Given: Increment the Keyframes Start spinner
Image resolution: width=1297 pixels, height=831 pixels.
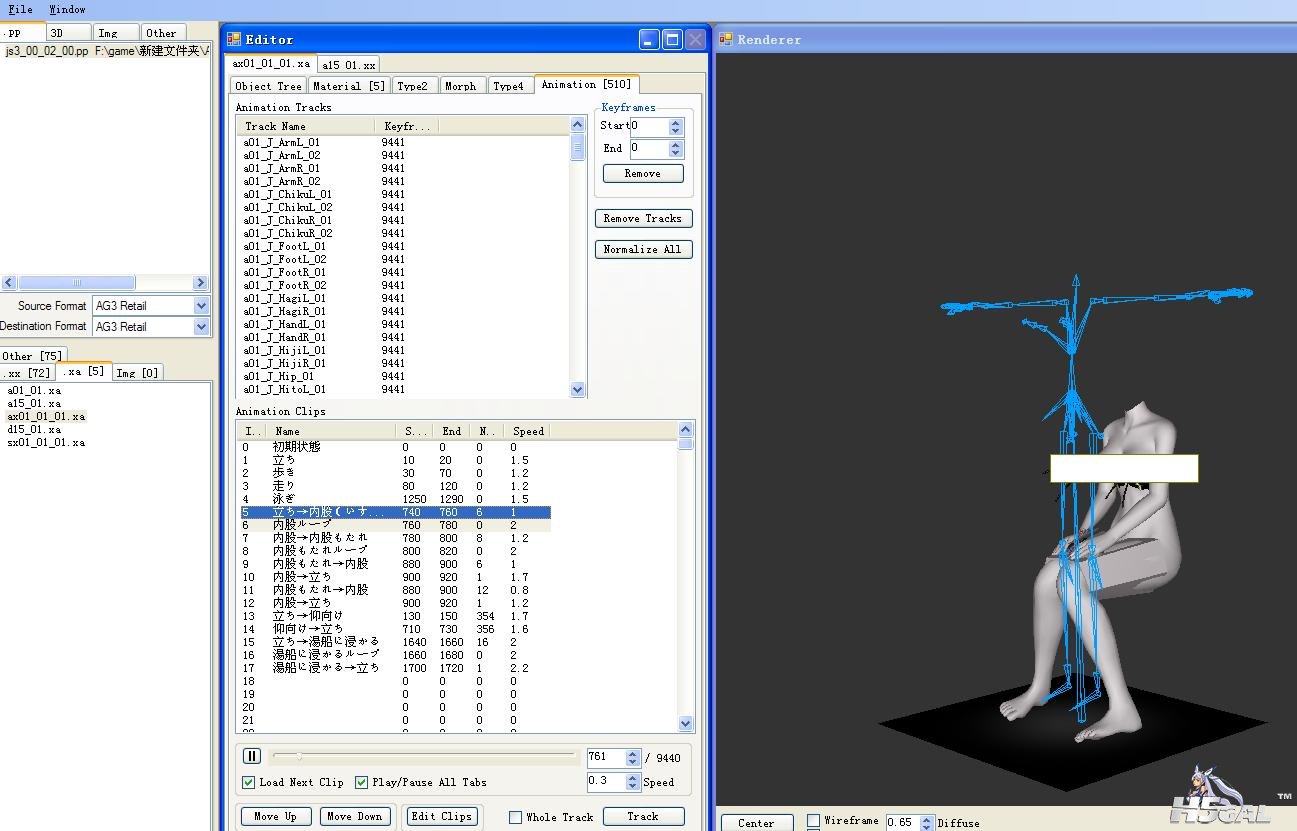Looking at the screenshot, I should click(676, 122).
